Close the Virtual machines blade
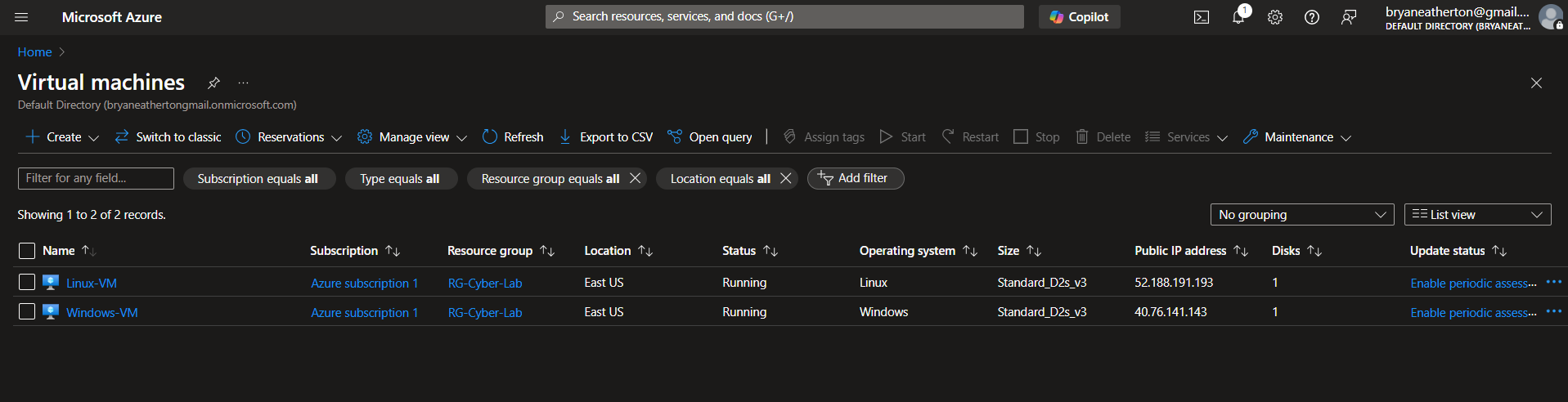The width and height of the screenshot is (1568, 402). click(x=1536, y=83)
